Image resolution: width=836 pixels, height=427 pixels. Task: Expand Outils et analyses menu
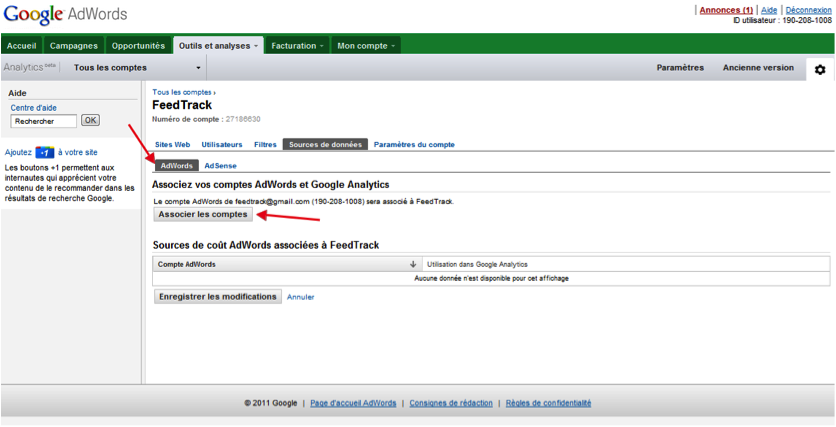click(219, 46)
